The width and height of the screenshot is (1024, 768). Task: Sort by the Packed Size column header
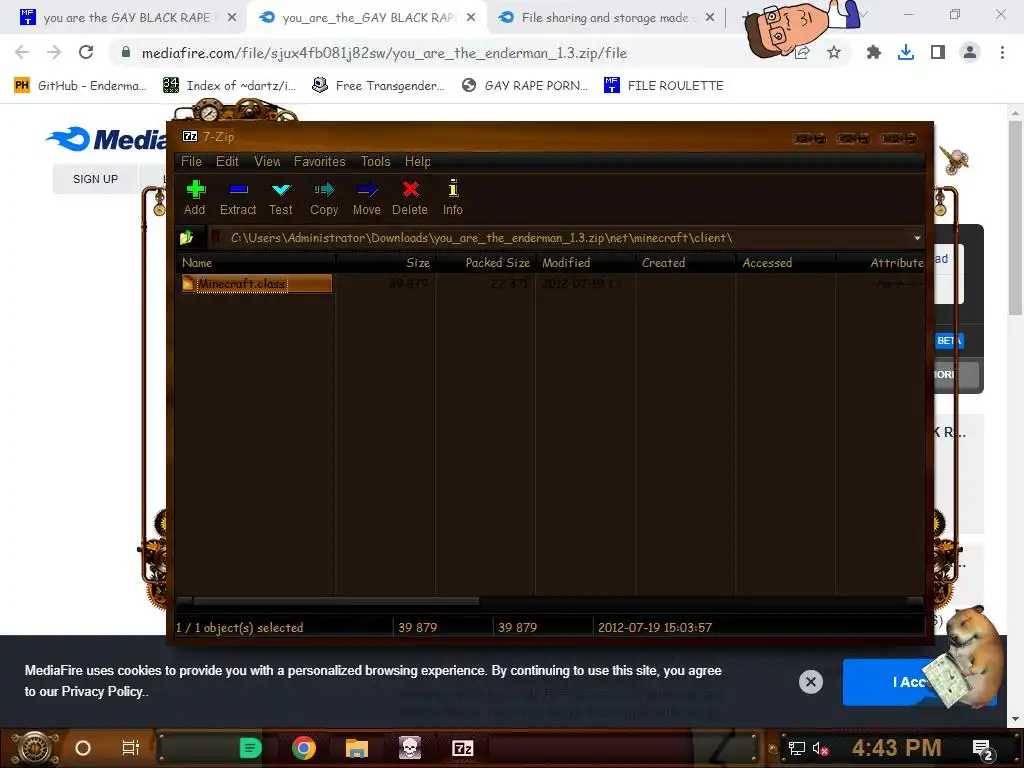[485, 263]
